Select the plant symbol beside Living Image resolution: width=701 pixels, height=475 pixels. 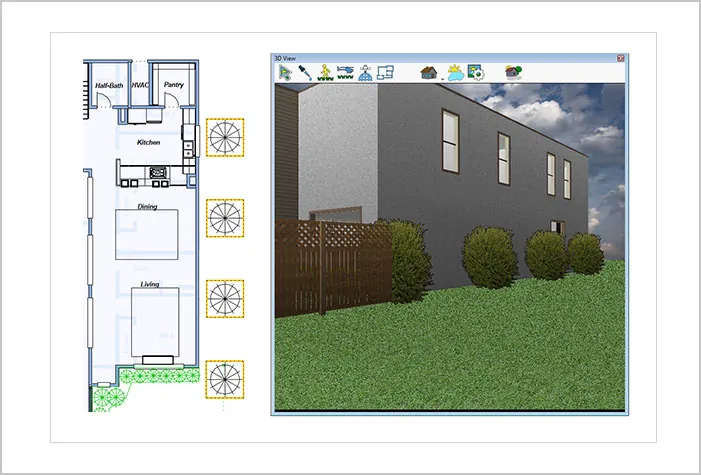(x=225, y=299)
